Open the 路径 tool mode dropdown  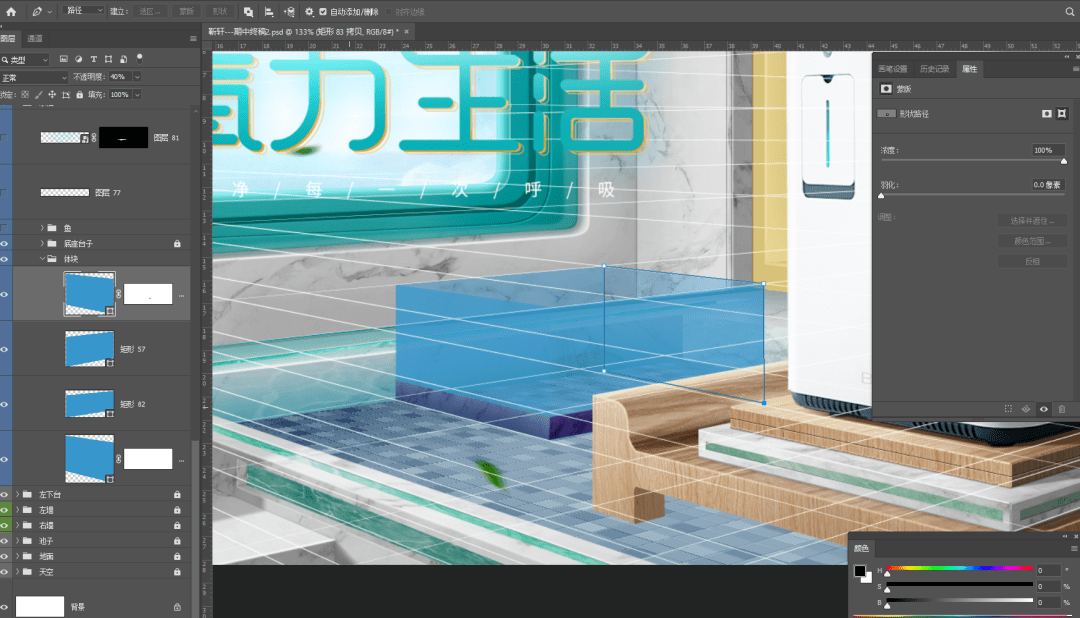84,11
